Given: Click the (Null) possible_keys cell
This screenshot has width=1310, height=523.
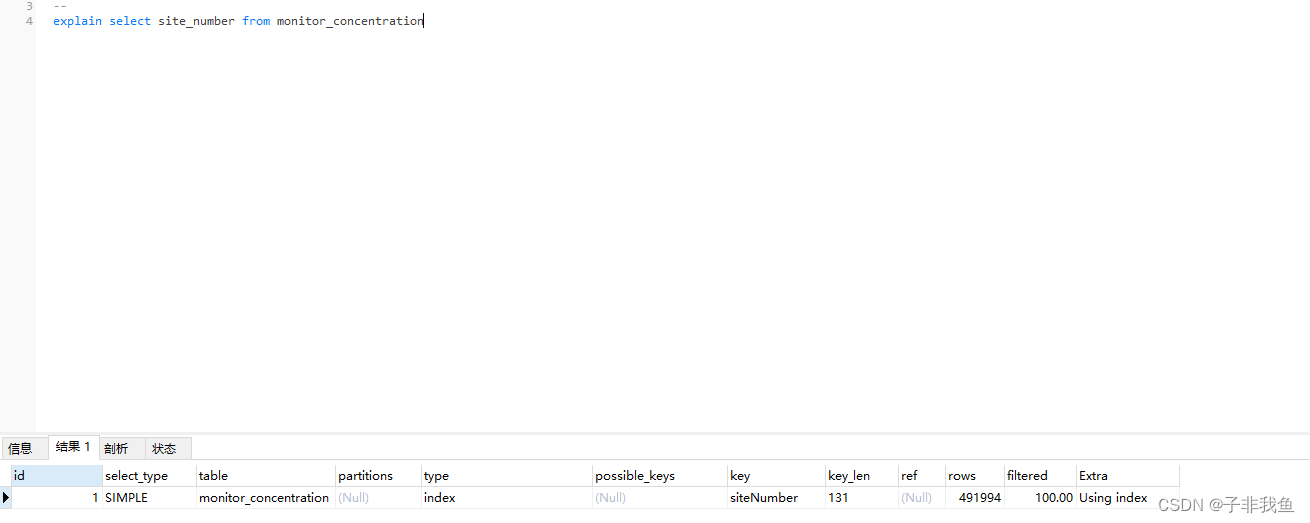Looking at the screenshot, I should point(660,498).
